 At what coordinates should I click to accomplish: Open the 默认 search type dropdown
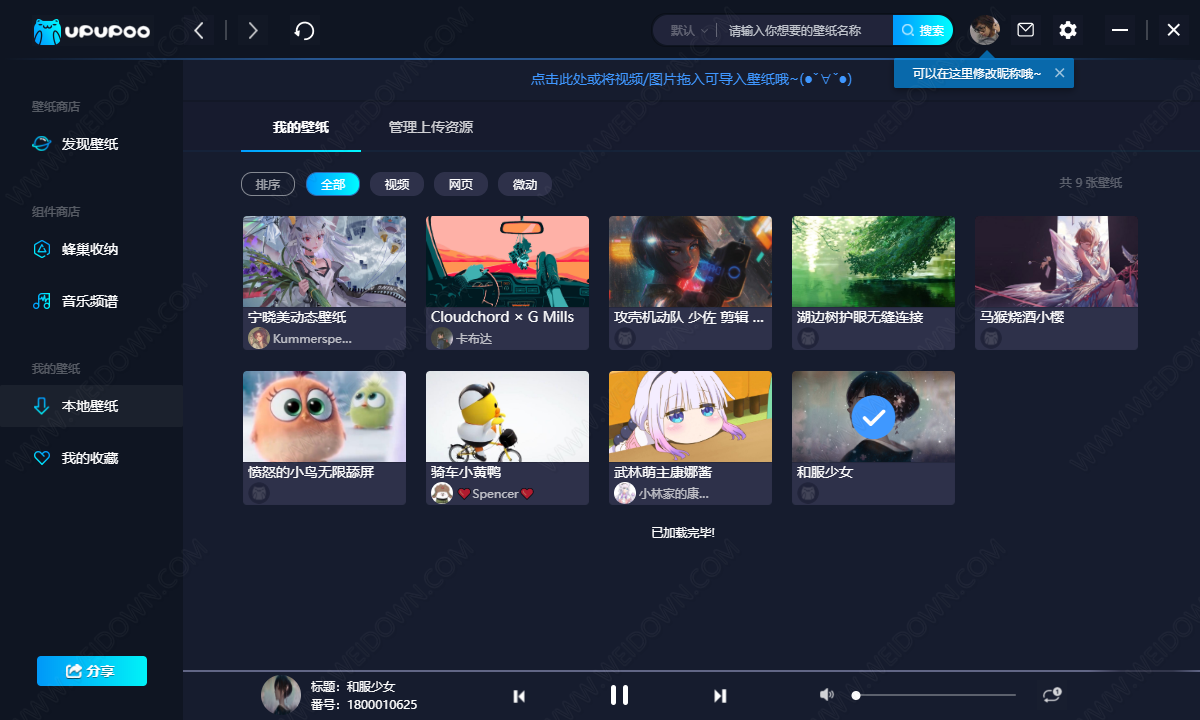690,31
